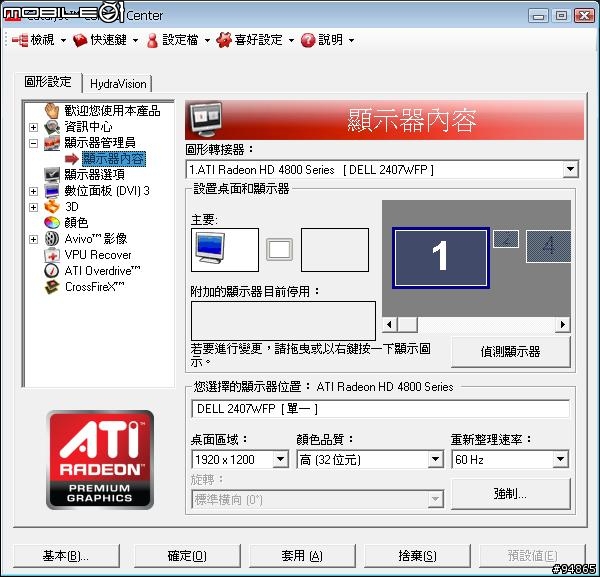This screenshot has width=600, height=577.
Task: Click the orange 3D cubes icon
Action: [x=52, y=207]
